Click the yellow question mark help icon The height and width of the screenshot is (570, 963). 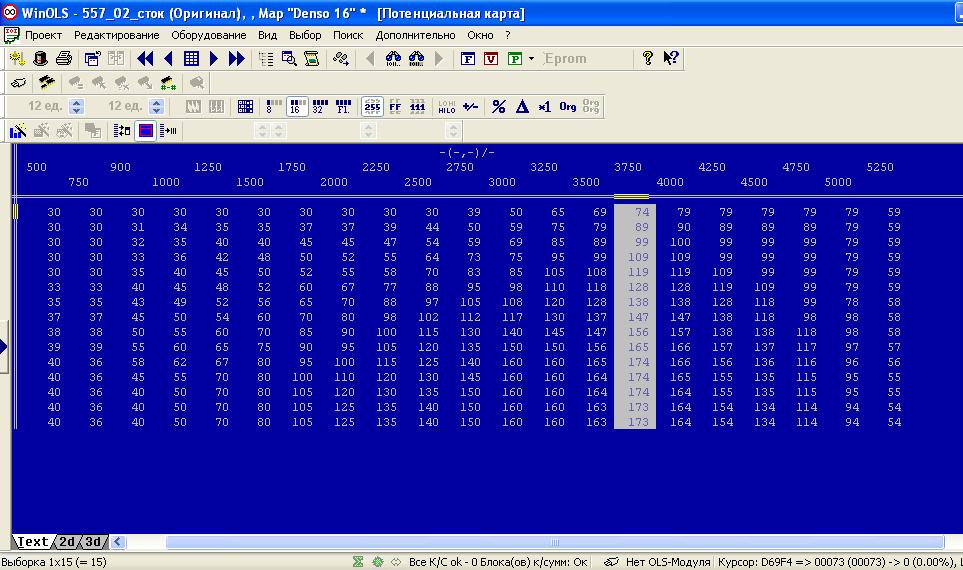(648, 58)
